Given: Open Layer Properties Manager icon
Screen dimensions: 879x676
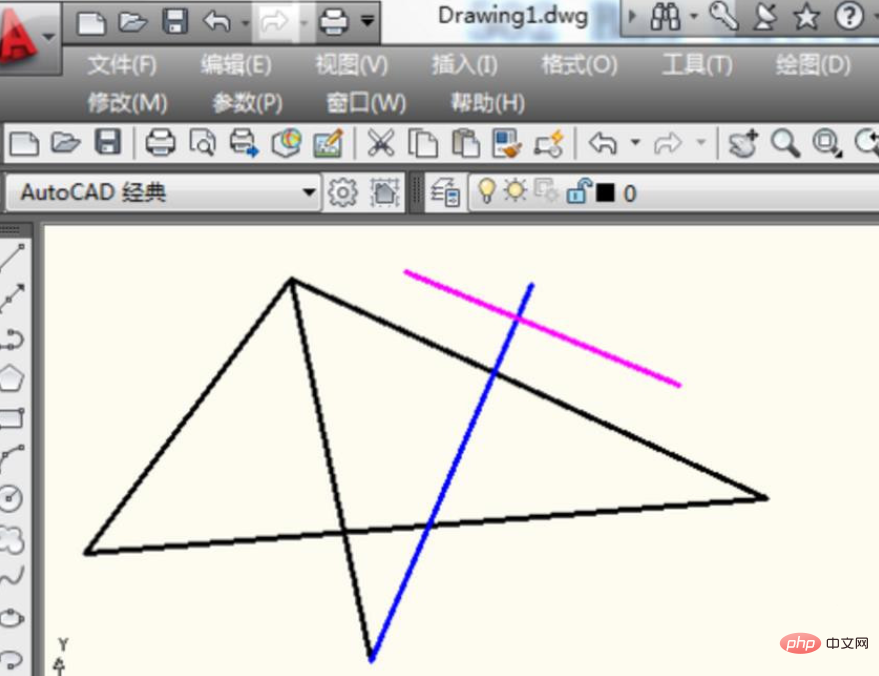Looking at the screenshot, I should (x=445, y=193).
